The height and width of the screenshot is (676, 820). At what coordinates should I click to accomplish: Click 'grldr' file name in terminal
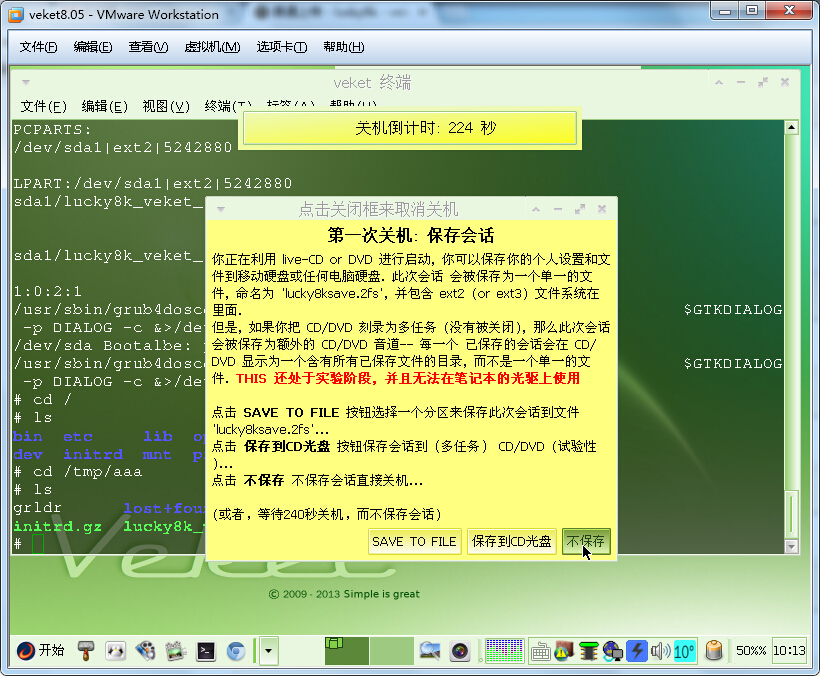(37, 508)
